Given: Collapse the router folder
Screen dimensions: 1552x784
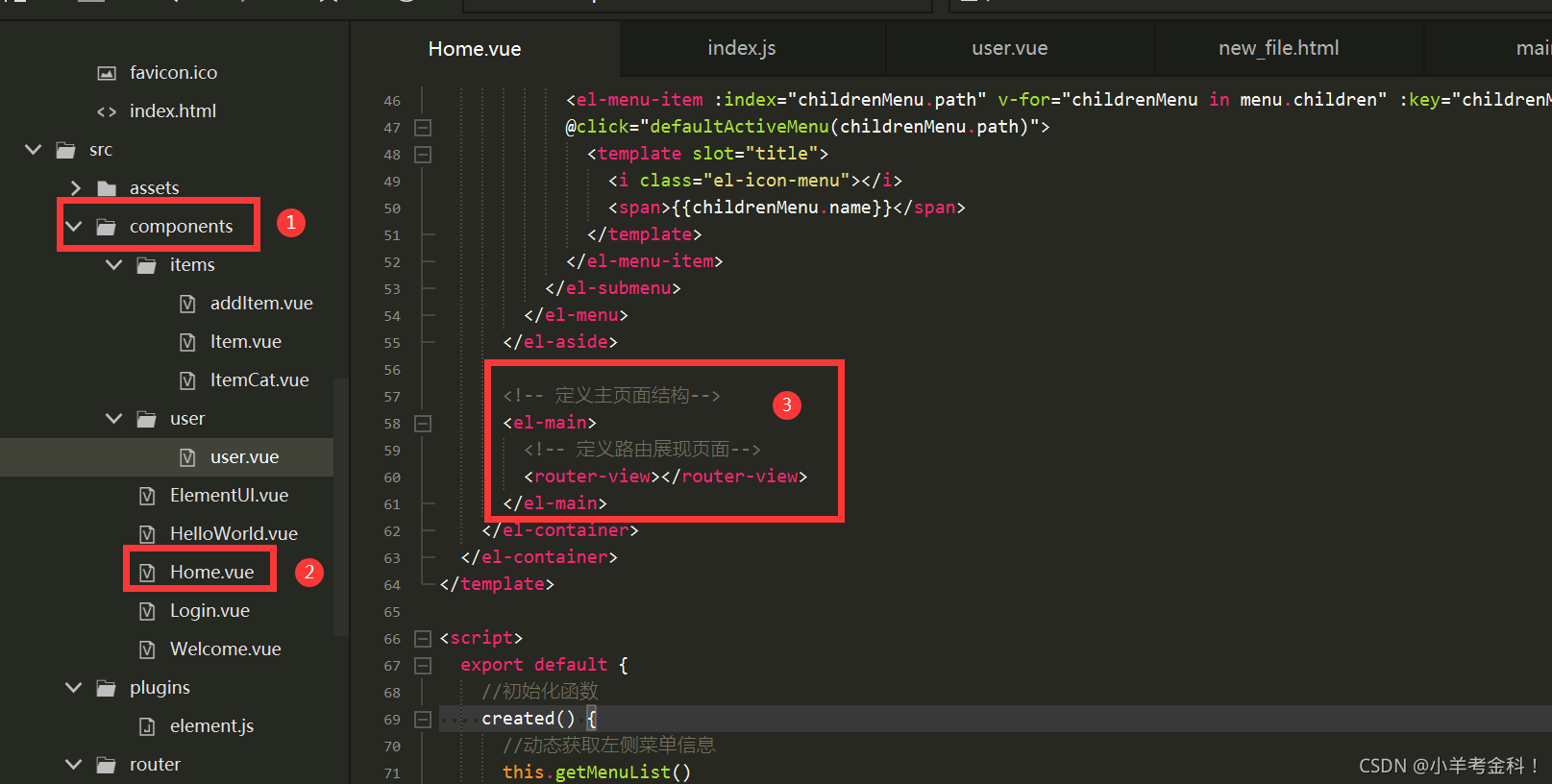Looking at the screenshot, I should pyautogui.click(x=74, y=765).
